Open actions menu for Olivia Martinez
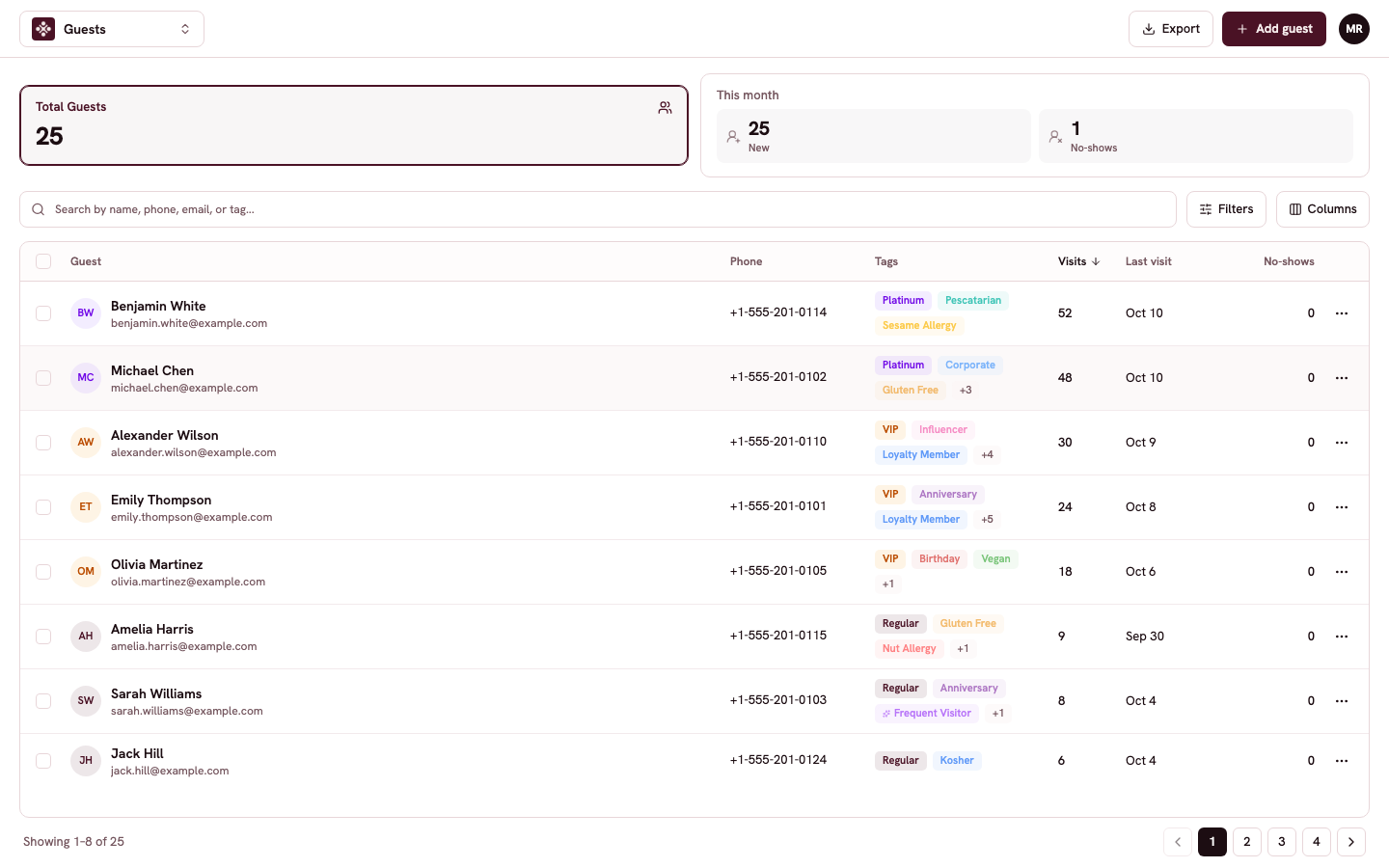Image resolution: width=1389 pixels, height=868 pixels. [x=1342, y=572]
